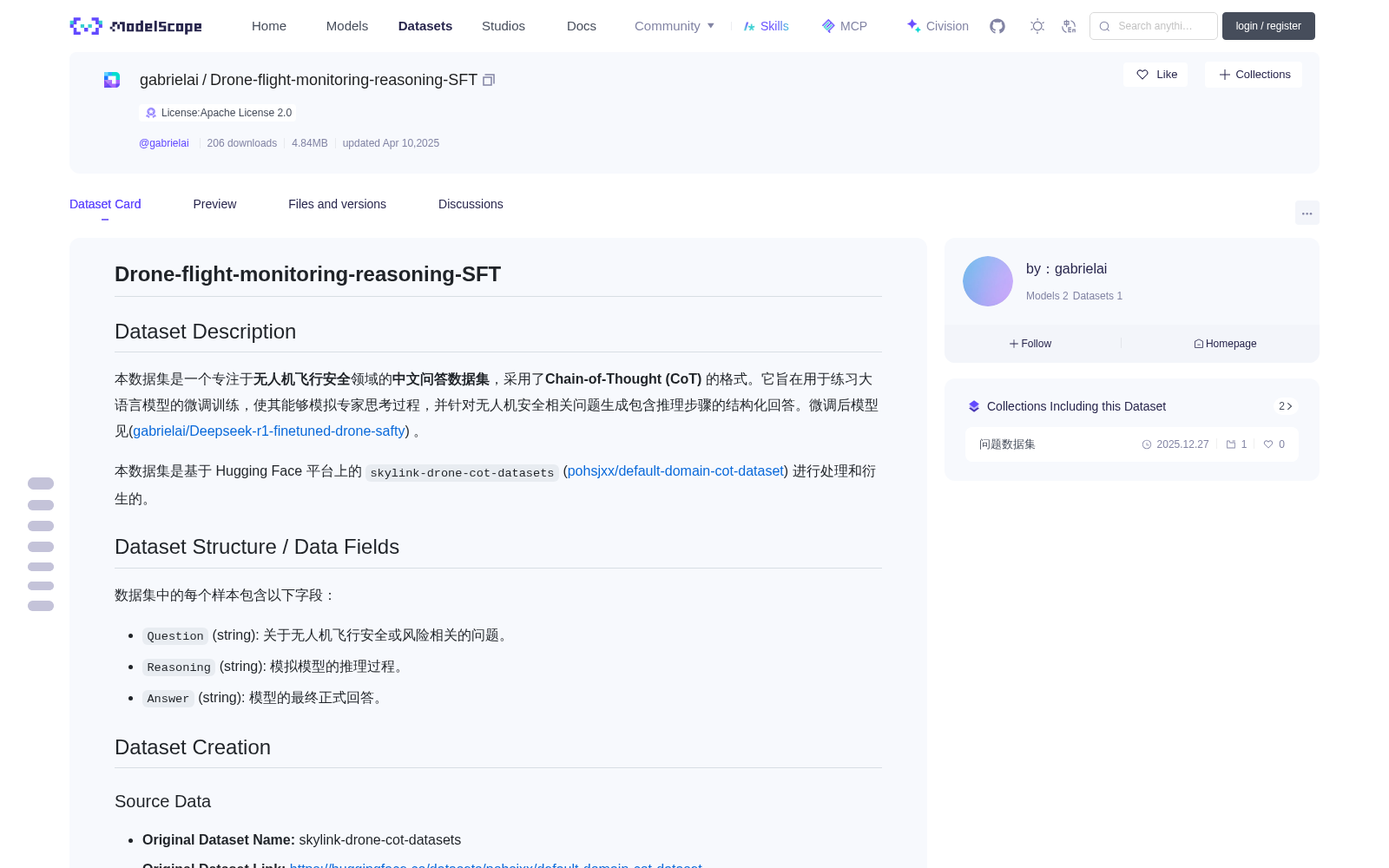Screen dimensions: 1389x868
Task: Click the Dataset Structure / Data Fields heading
Action: coord(257,547)
